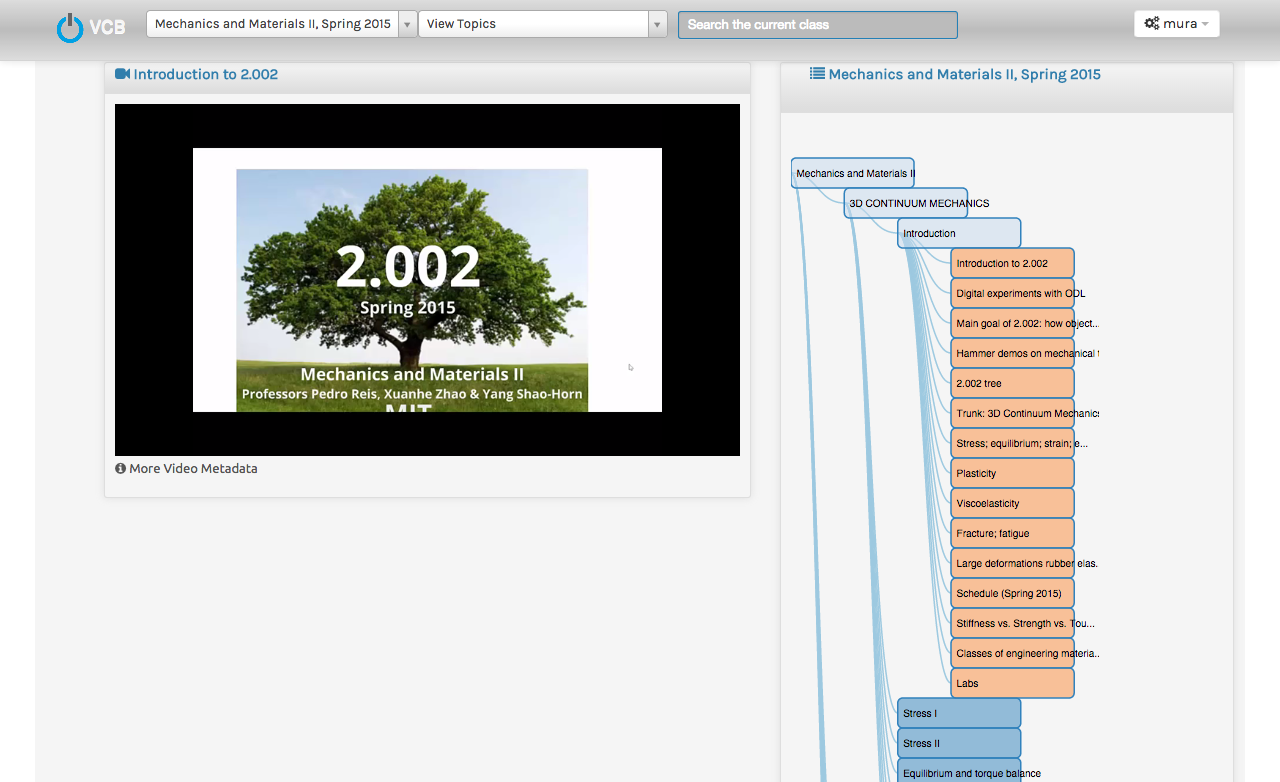The image size is (1280, 782).
Task: Select the Plasticity topic node
Action: pos(1012,473)
